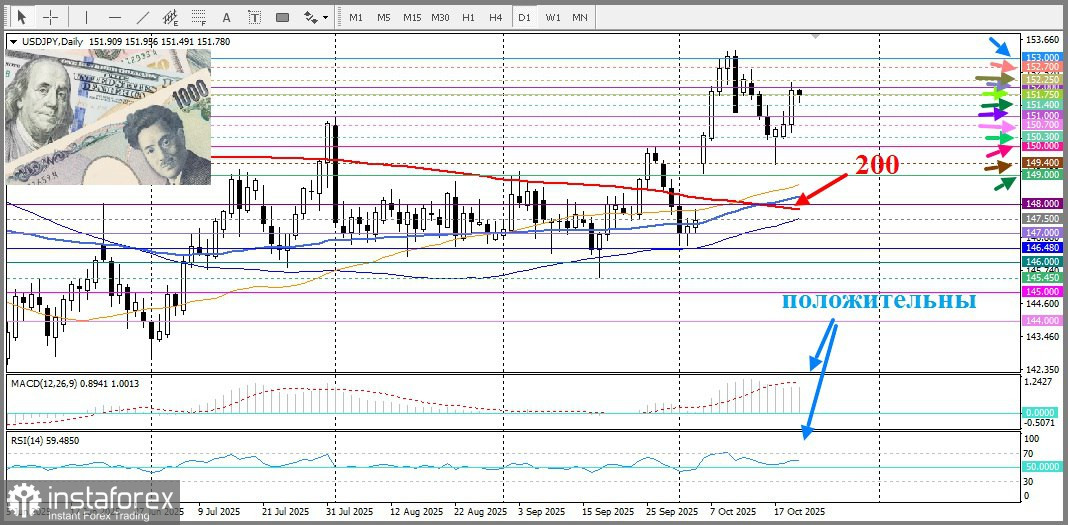
Task: Click the 152.700 price level tag
Action: [x=1041, y=67]
